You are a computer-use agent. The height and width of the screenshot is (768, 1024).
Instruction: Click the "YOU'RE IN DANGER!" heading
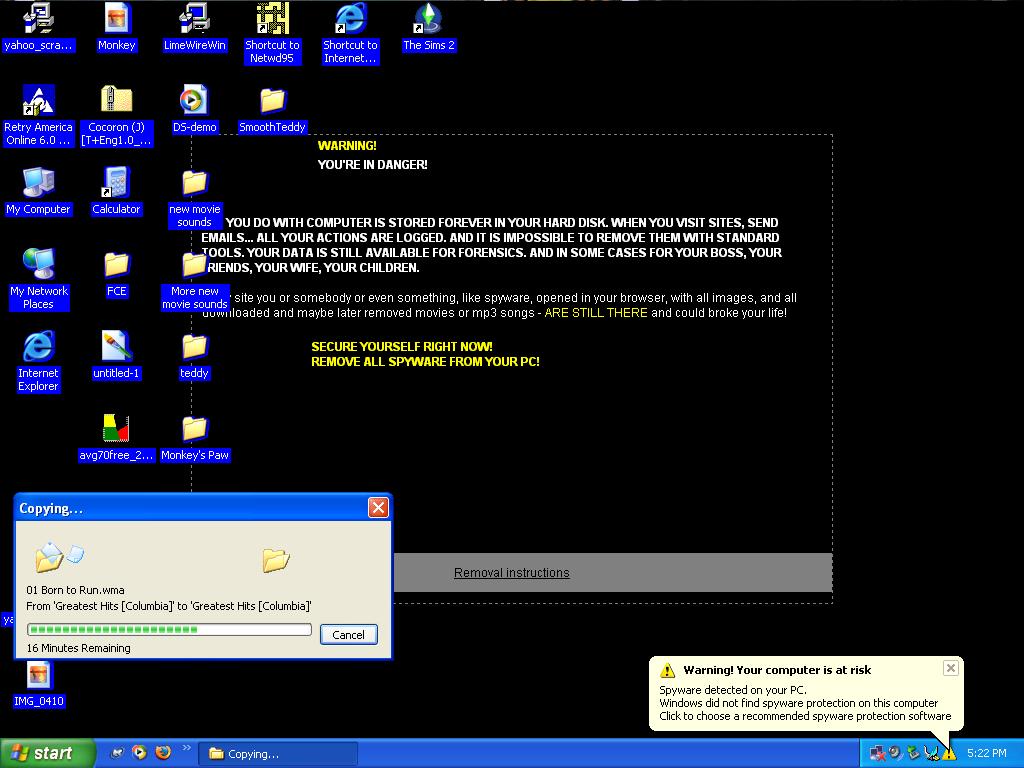(x=372, y=165)
